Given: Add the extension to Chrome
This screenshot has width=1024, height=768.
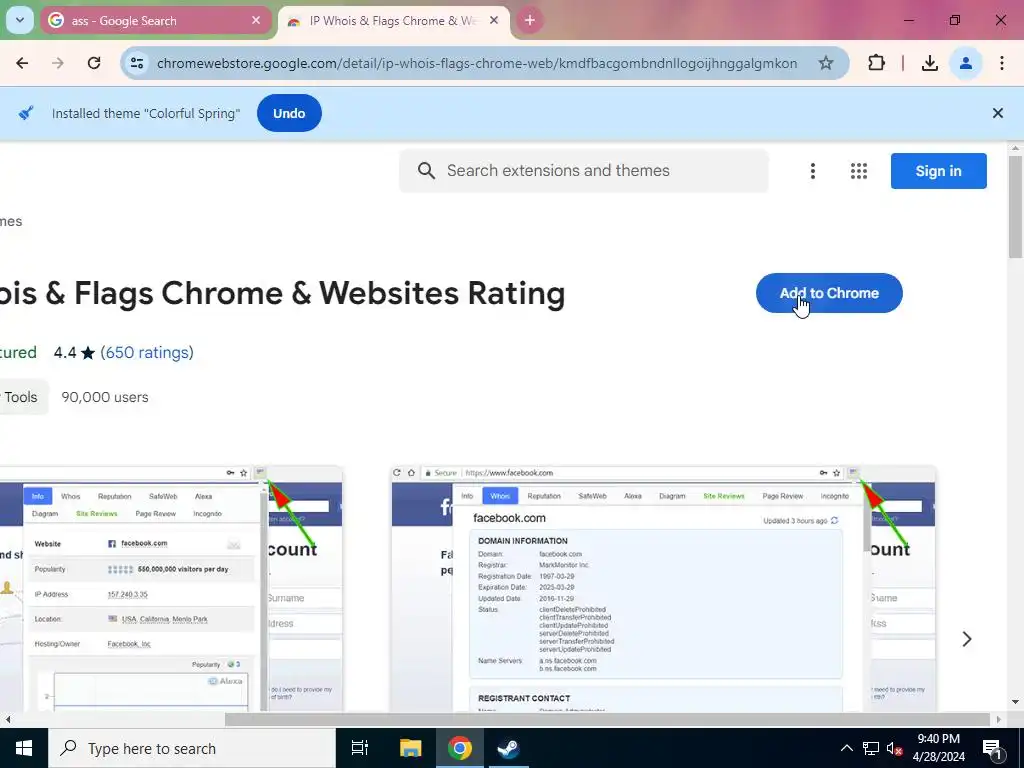Looking at the screenshot, I should tap(829, 293).
